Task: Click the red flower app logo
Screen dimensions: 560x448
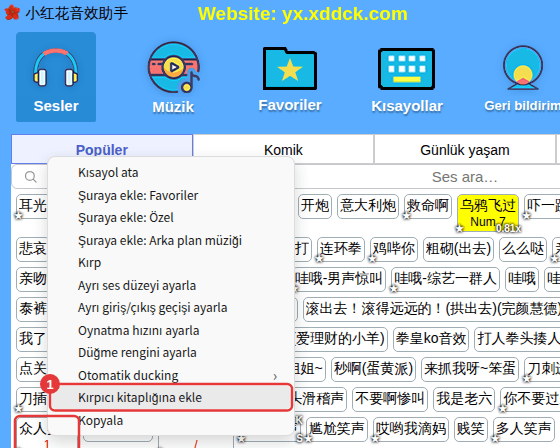Action: click(x=12, y=13)
